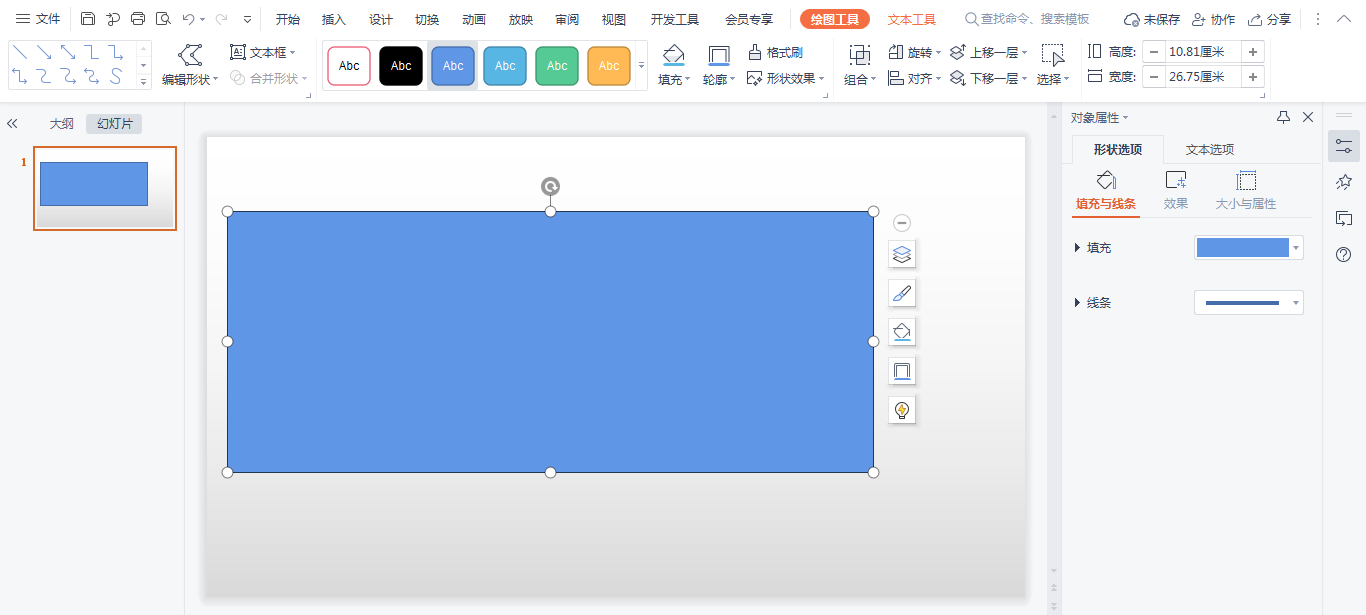Click the Print icon
Image resolution: width=1366 pixels, height=615 pixels.
(x=138, y=19)
